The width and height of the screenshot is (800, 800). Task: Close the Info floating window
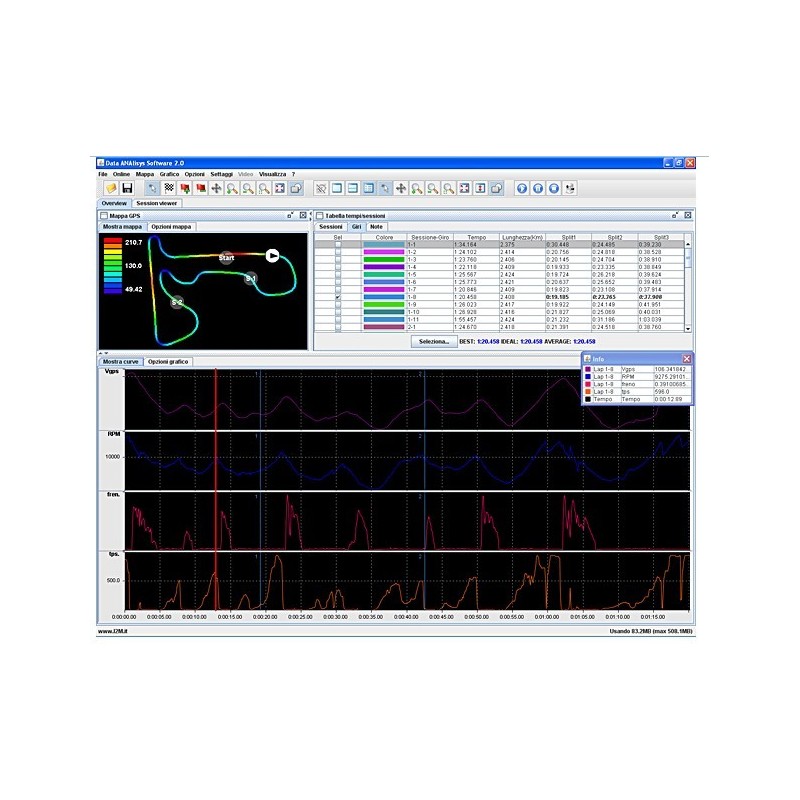(687, 359)
